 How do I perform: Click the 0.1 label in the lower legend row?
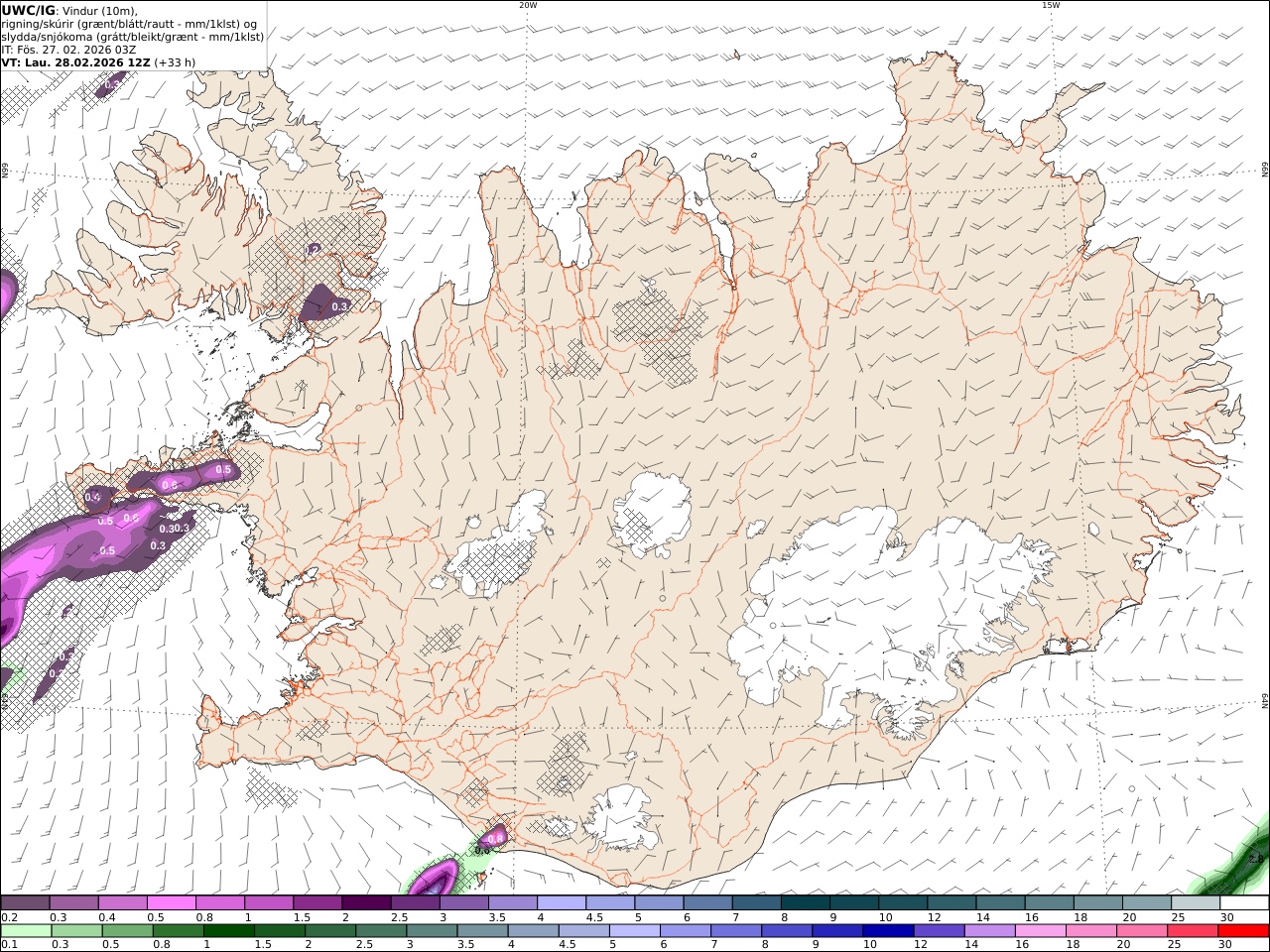9,944
